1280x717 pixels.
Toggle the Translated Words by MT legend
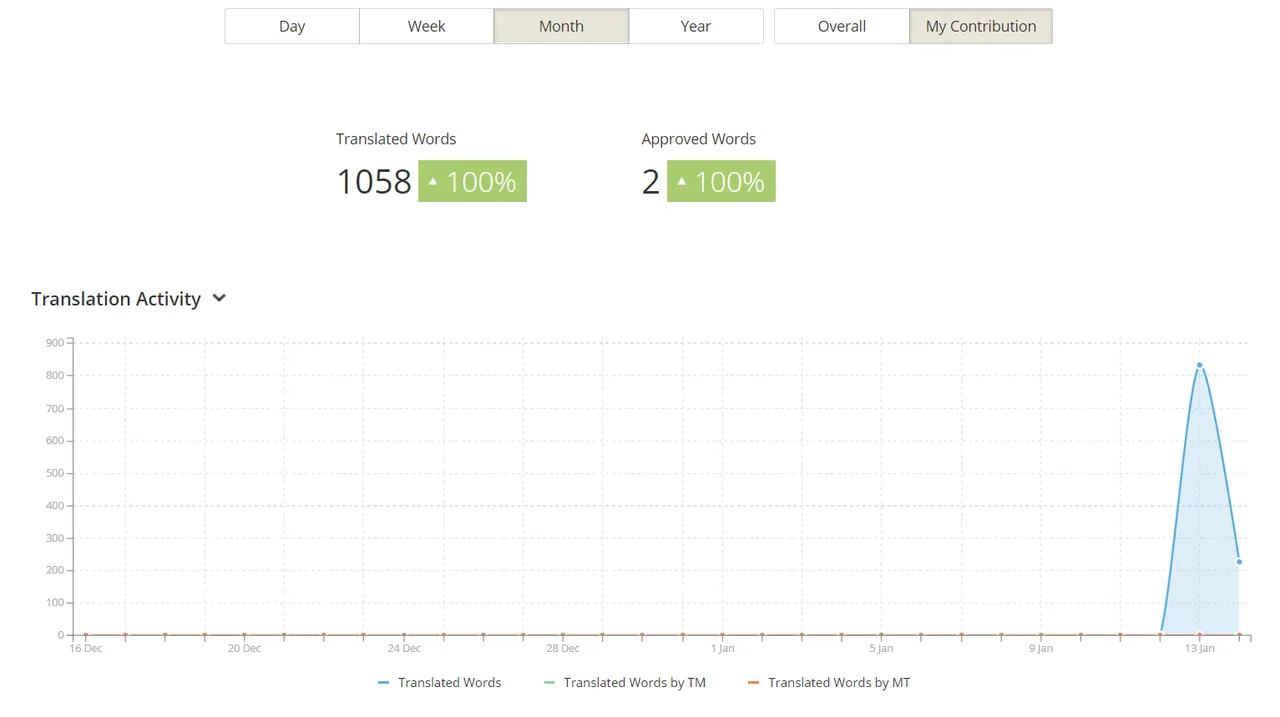pos(829,682)
